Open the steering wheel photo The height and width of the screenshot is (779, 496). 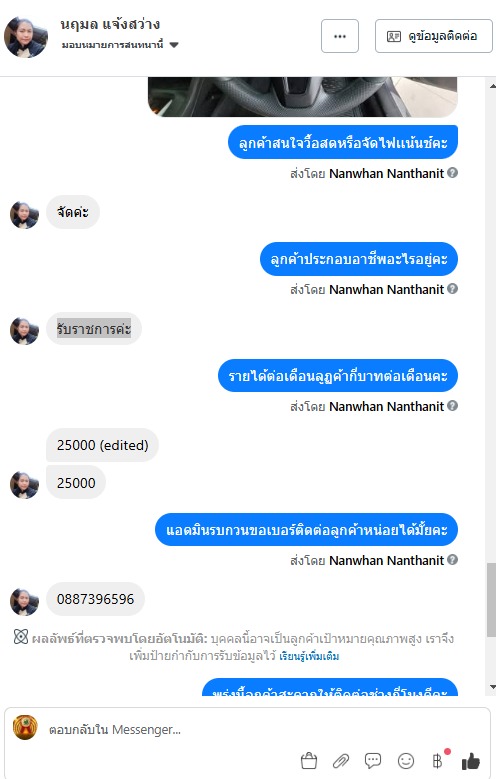coord(303,97)
